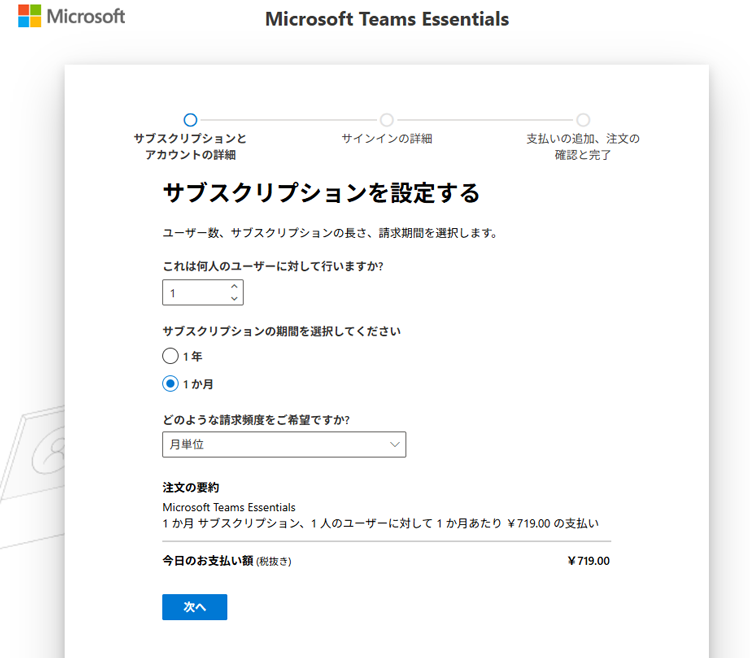Click the サブスクリプションとアカウントの詳細 step label
The width and height of the screenshot is (750, 658).
click(x=190, y=147)
